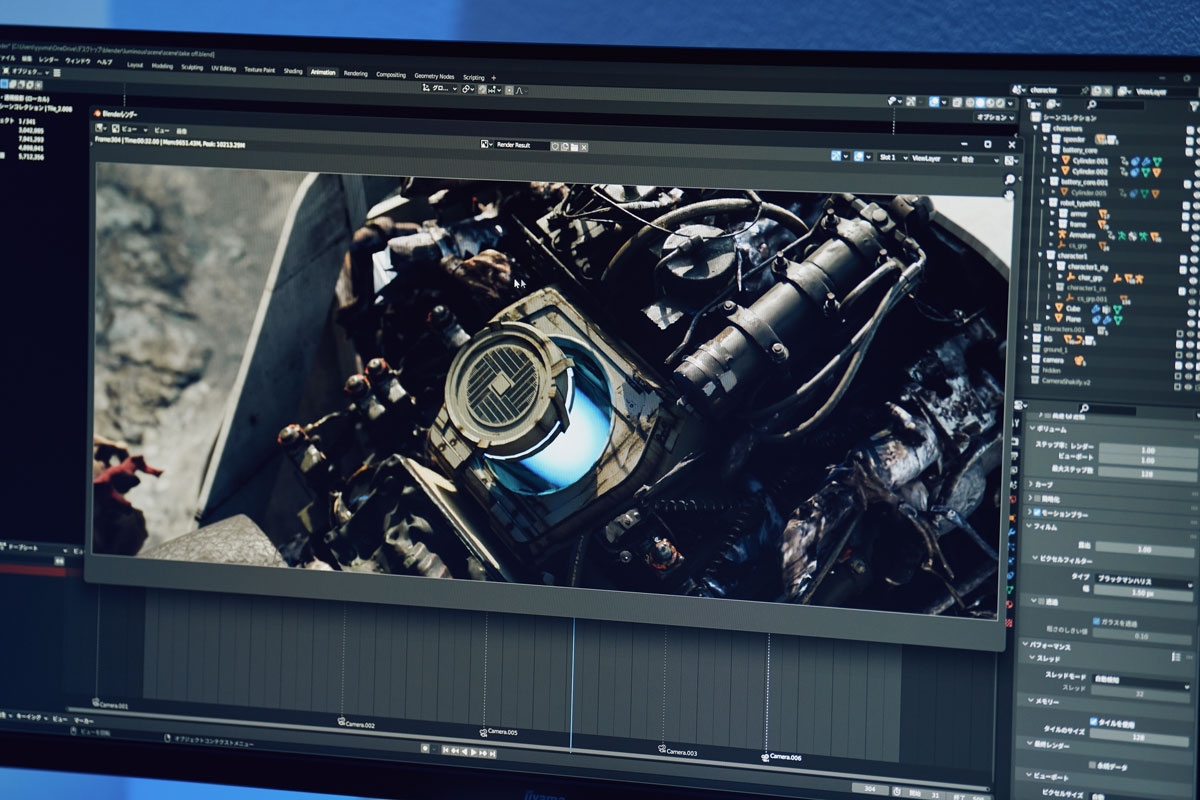The image size is (1200, 800).
Task: Click the proportional editing falloff icon
Action: 521,90
